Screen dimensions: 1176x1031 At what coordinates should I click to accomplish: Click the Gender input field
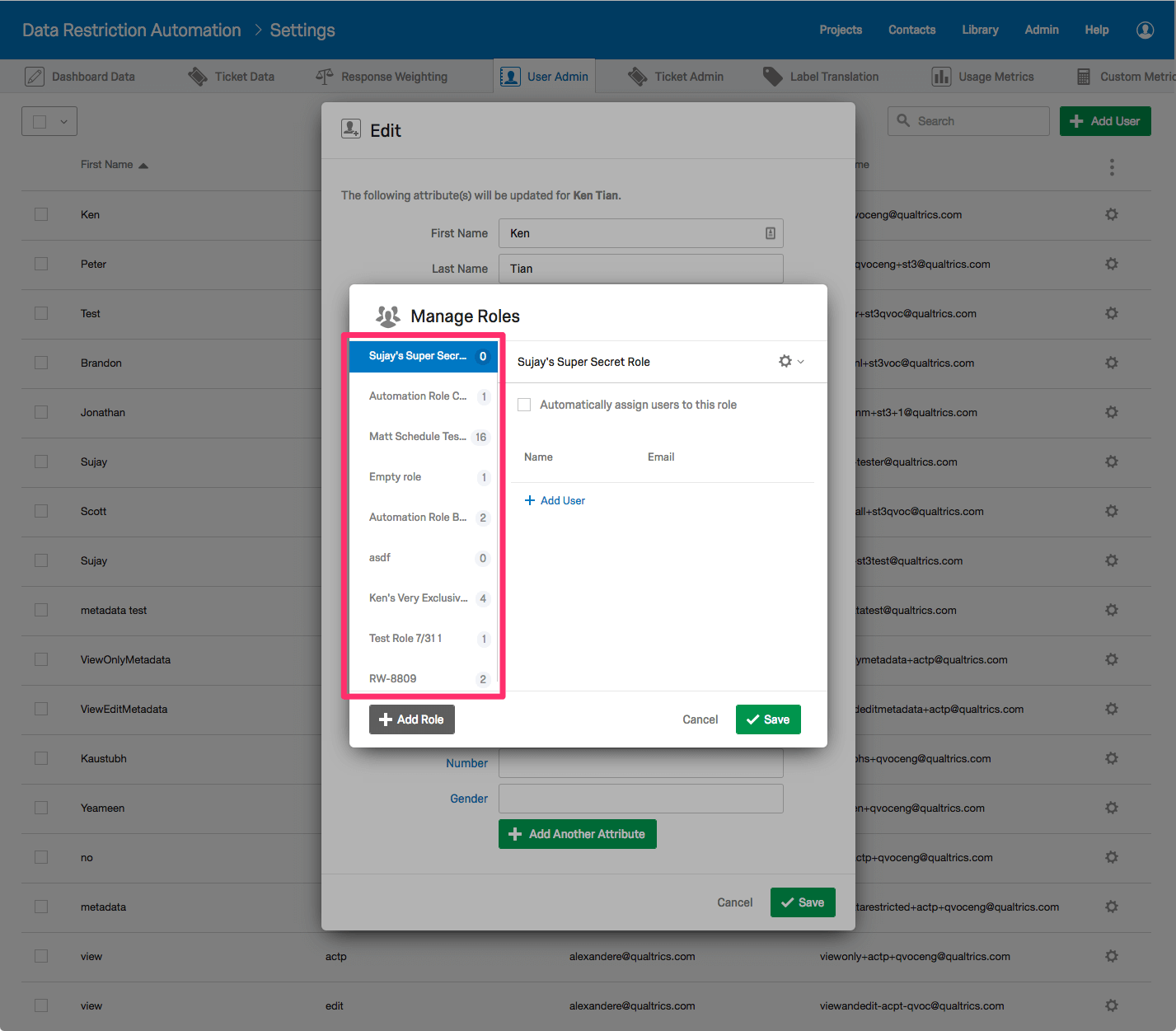point(641,799)
